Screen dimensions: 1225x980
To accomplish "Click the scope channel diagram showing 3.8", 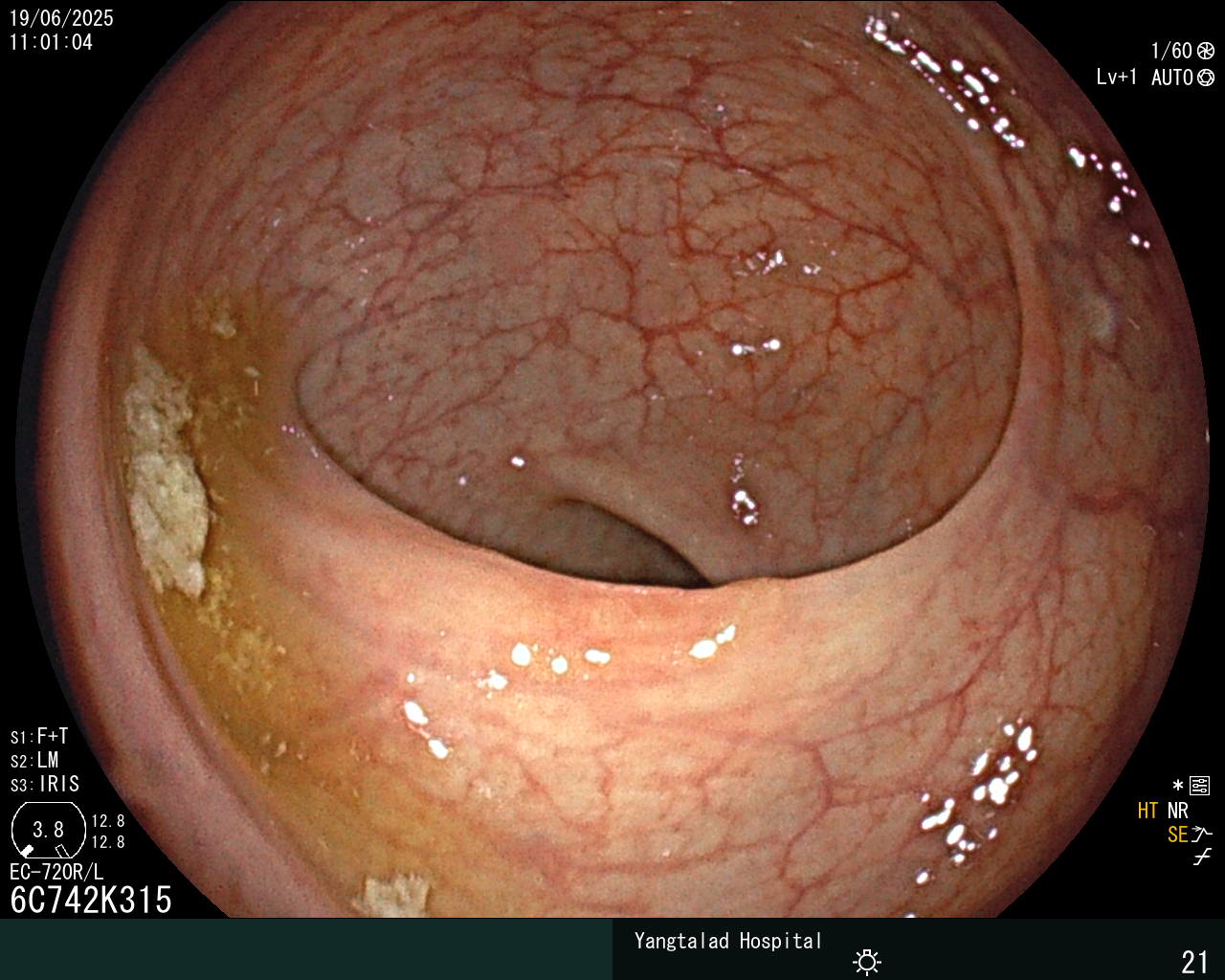I will tap(48, 830).
